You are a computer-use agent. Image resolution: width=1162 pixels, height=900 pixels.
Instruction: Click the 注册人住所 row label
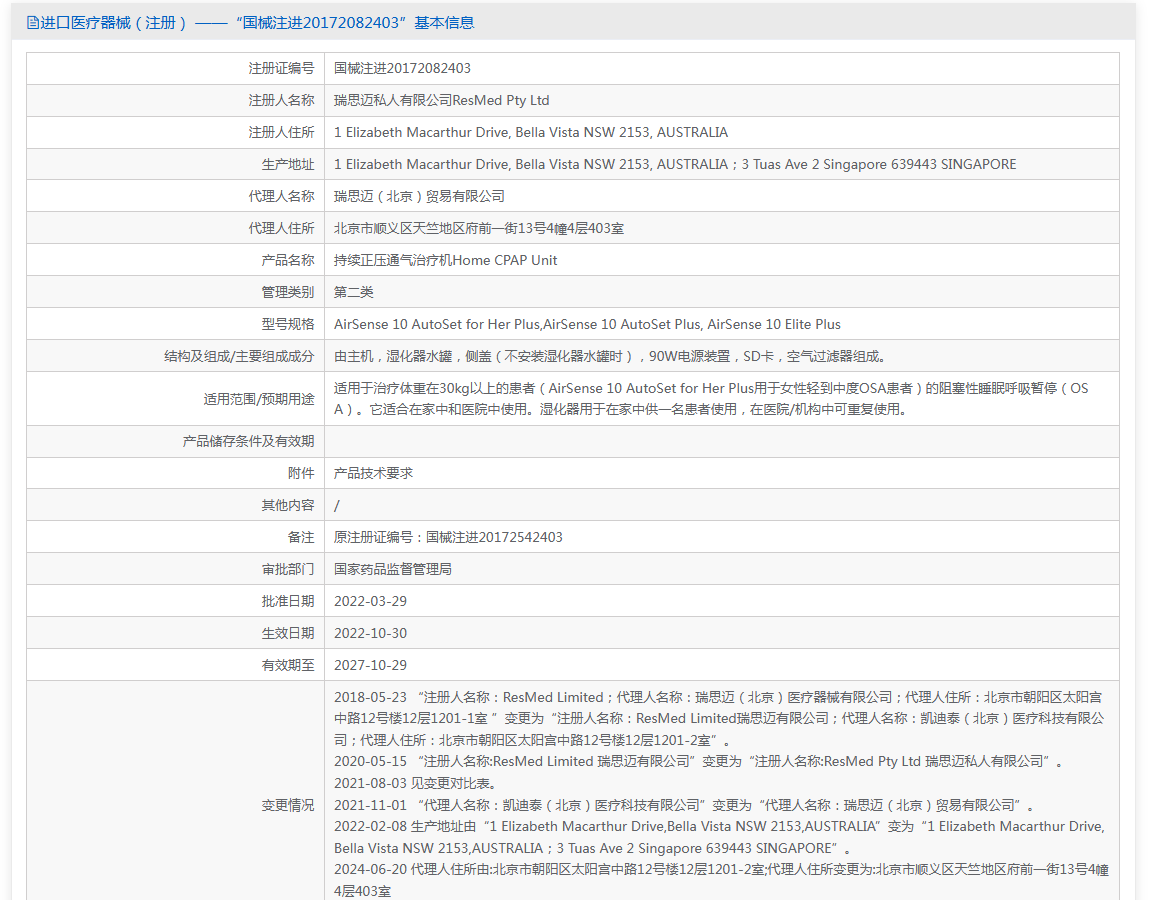281,132
